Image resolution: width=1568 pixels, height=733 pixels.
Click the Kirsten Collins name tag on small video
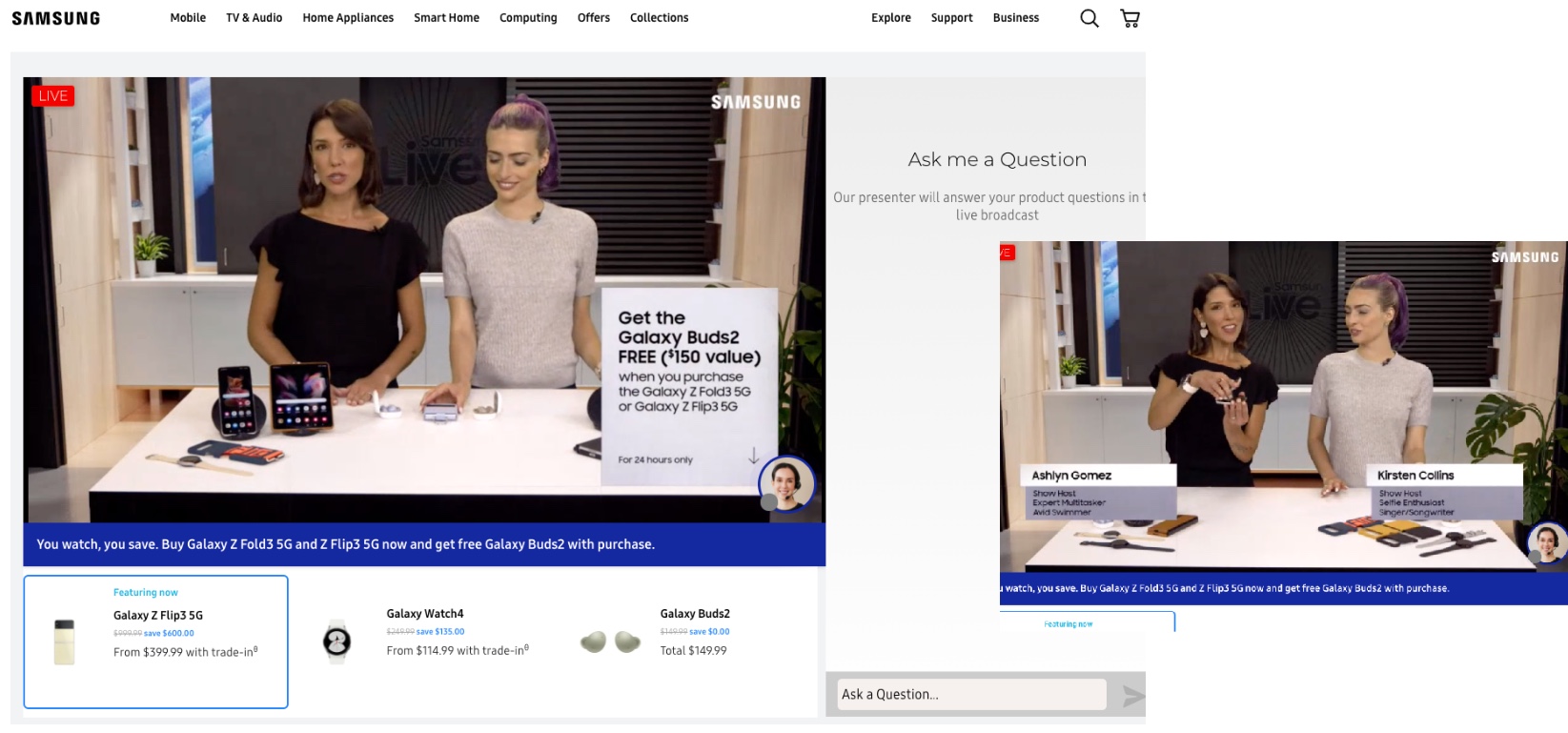click(1444, 475)
